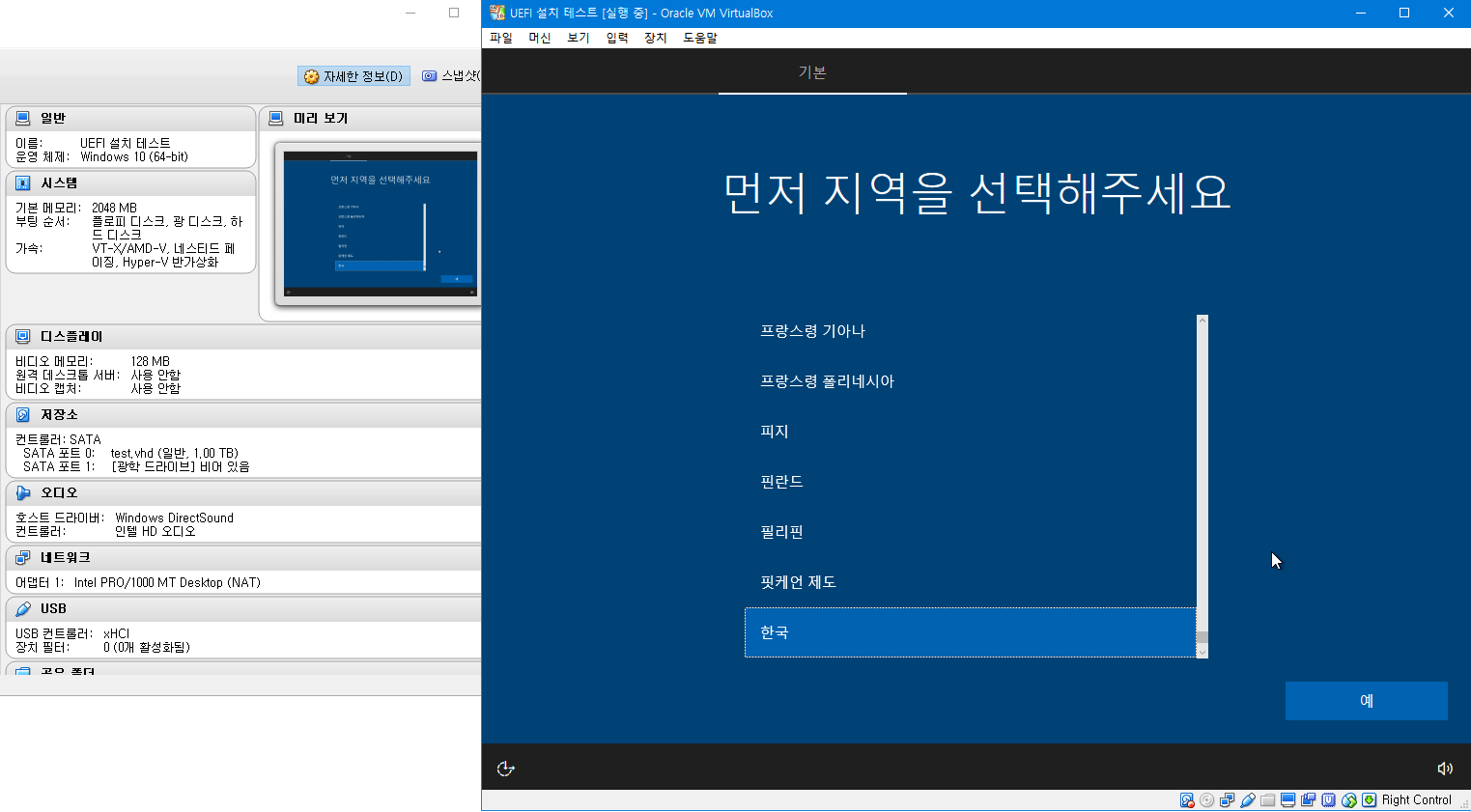
Task: Click the 예 button to confirm region
Action: point(1366,701)
